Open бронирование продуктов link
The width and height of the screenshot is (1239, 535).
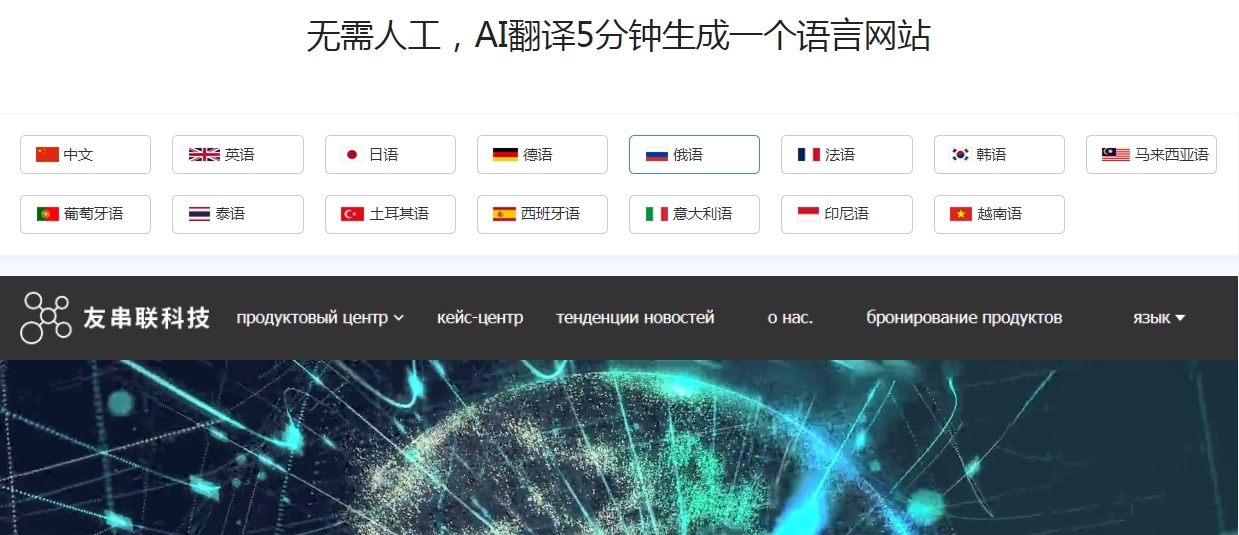[964, 318]
